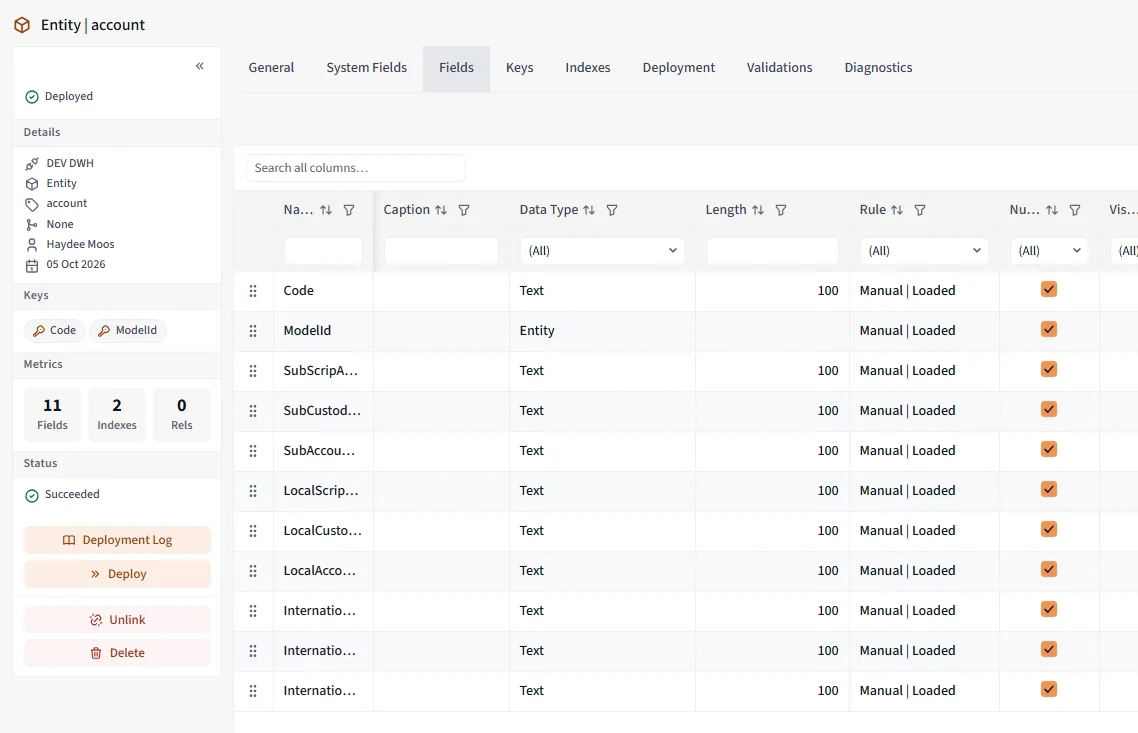Image resolution: width=1138 pixels, height=733 pixels.
Task: Open the Indexes tab
Action: click(x=587, y=67)
